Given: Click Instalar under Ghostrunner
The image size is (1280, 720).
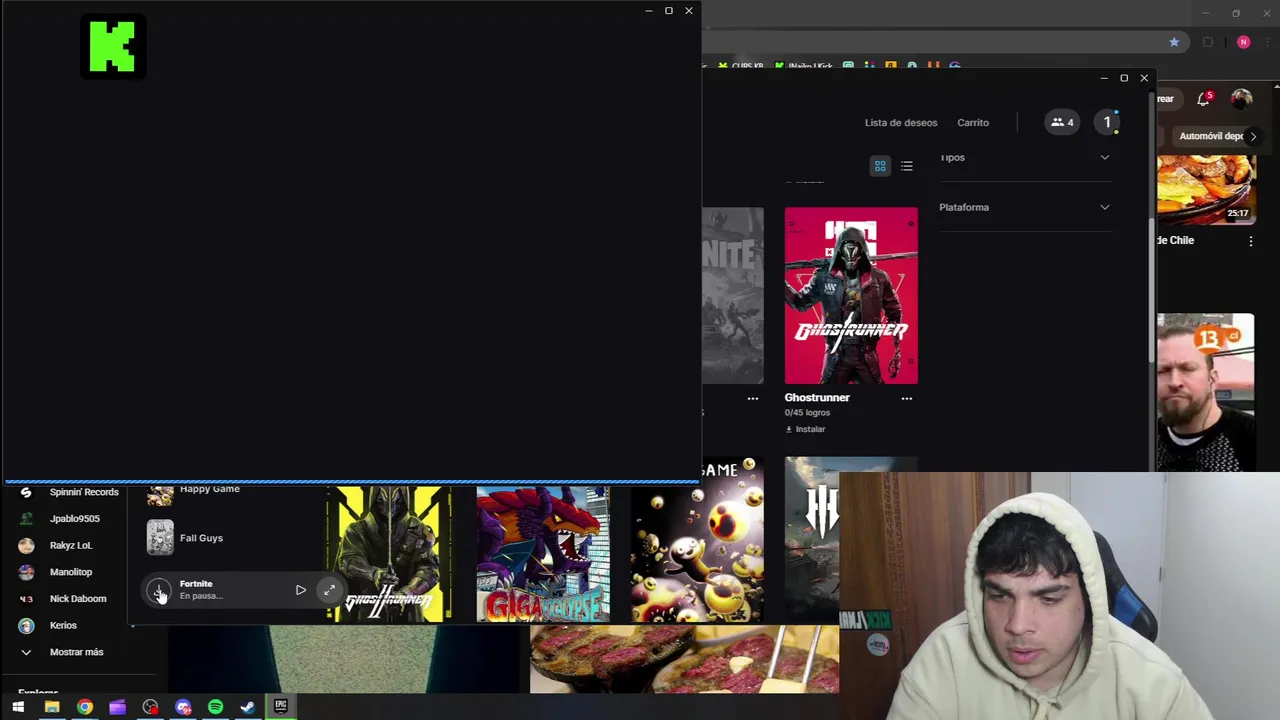Looking at the screenshot, I should (x=806, y=429).
